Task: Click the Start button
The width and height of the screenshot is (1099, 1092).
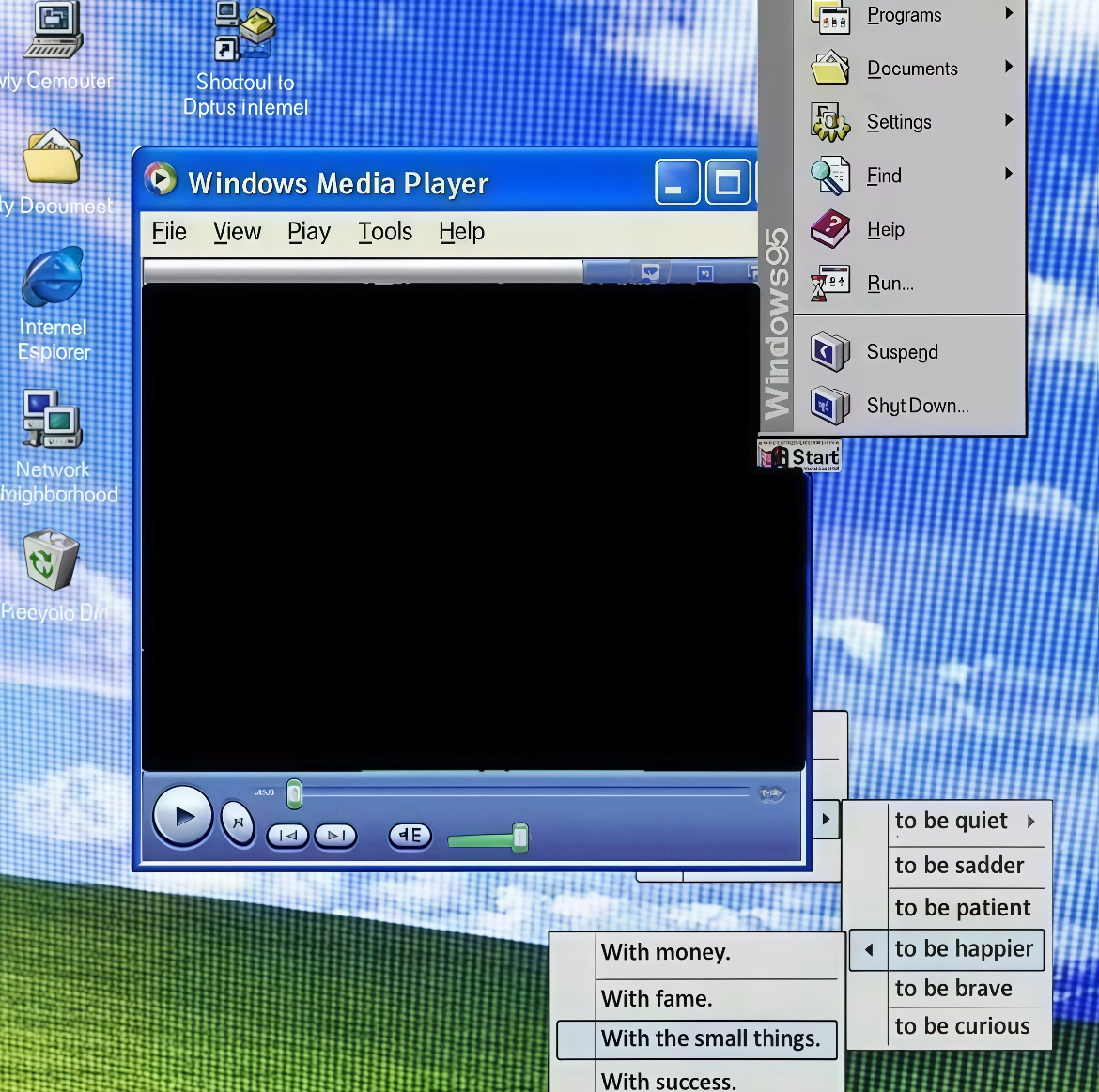Action: (x=800, y=456)
